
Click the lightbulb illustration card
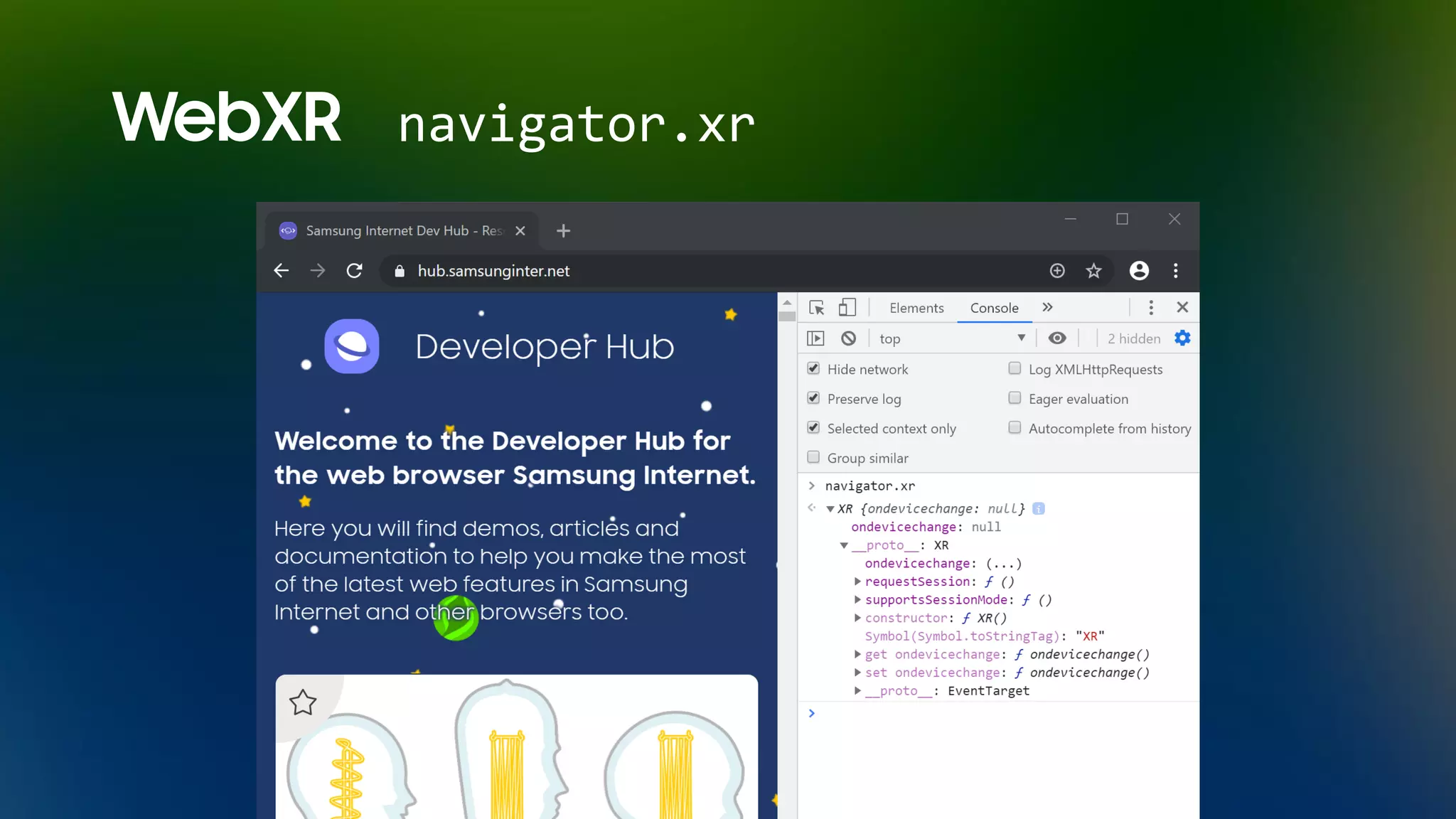[517, 746]
